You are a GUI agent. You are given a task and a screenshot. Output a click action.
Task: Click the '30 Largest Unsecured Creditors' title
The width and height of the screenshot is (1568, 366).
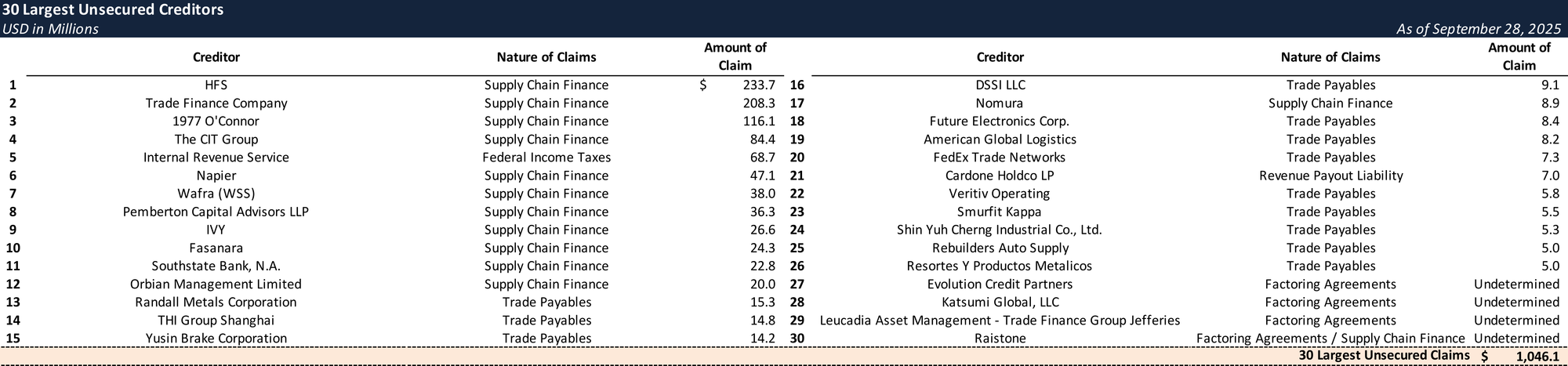click(x=113, y=10)
